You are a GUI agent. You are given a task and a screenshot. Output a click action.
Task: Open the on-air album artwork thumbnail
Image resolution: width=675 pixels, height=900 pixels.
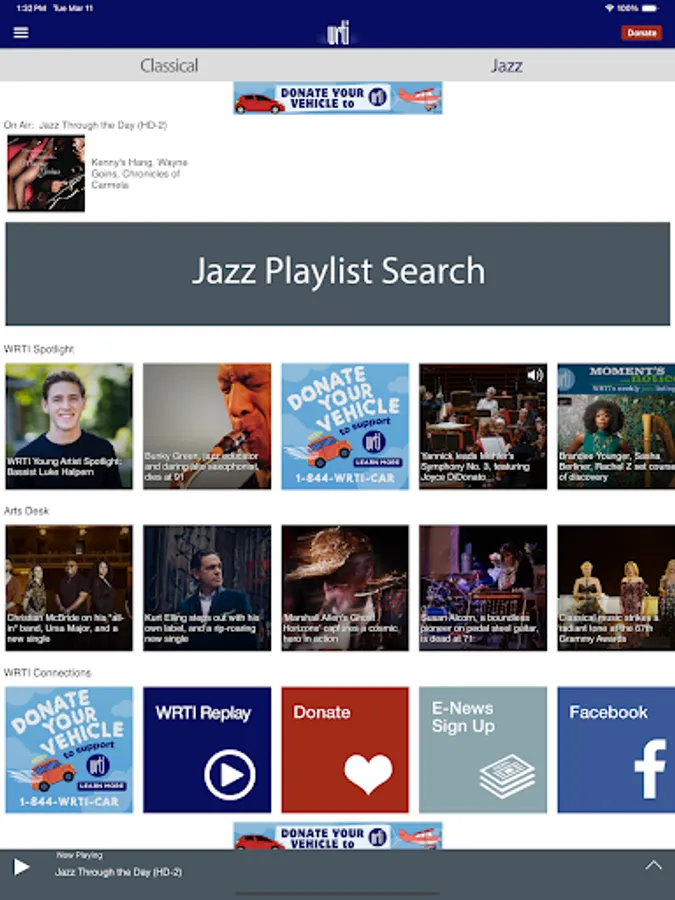[x=46, y=173]
